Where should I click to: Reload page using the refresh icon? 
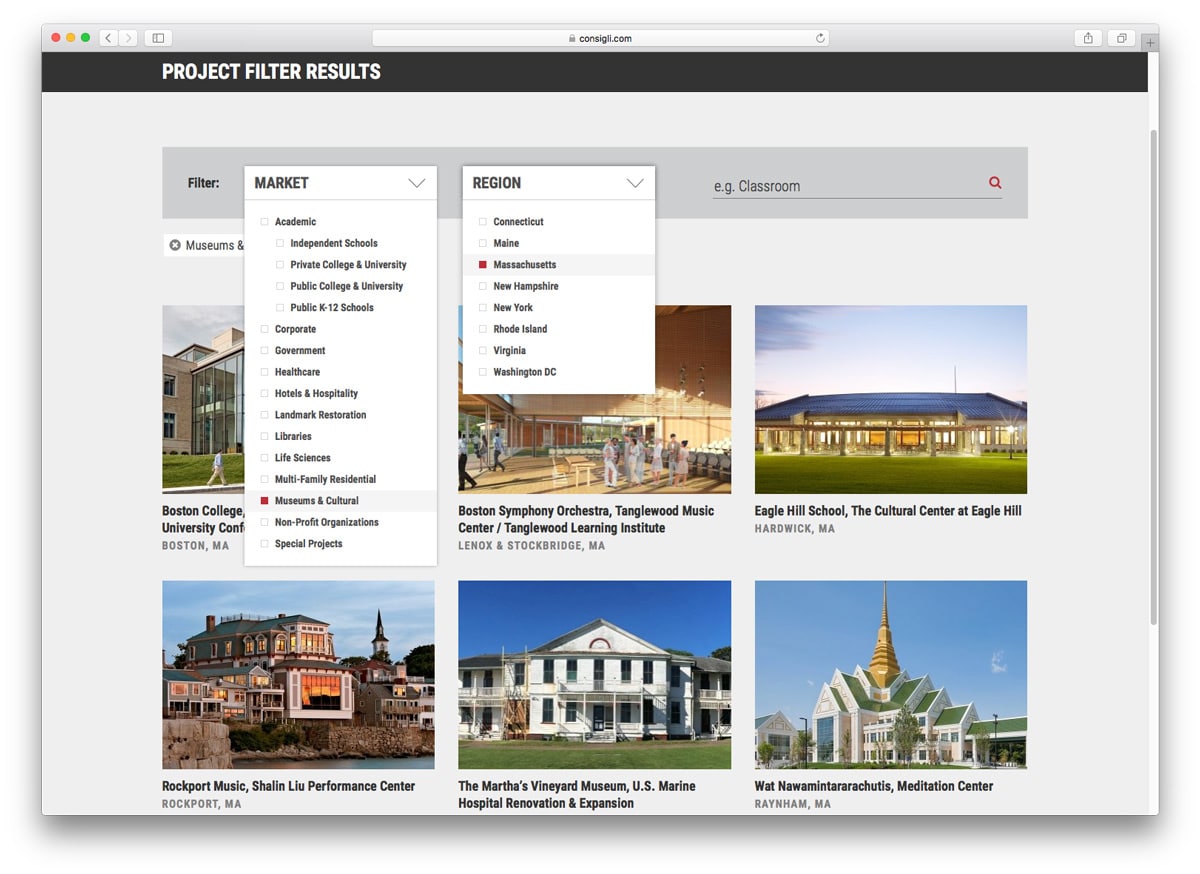coord(820,38)
